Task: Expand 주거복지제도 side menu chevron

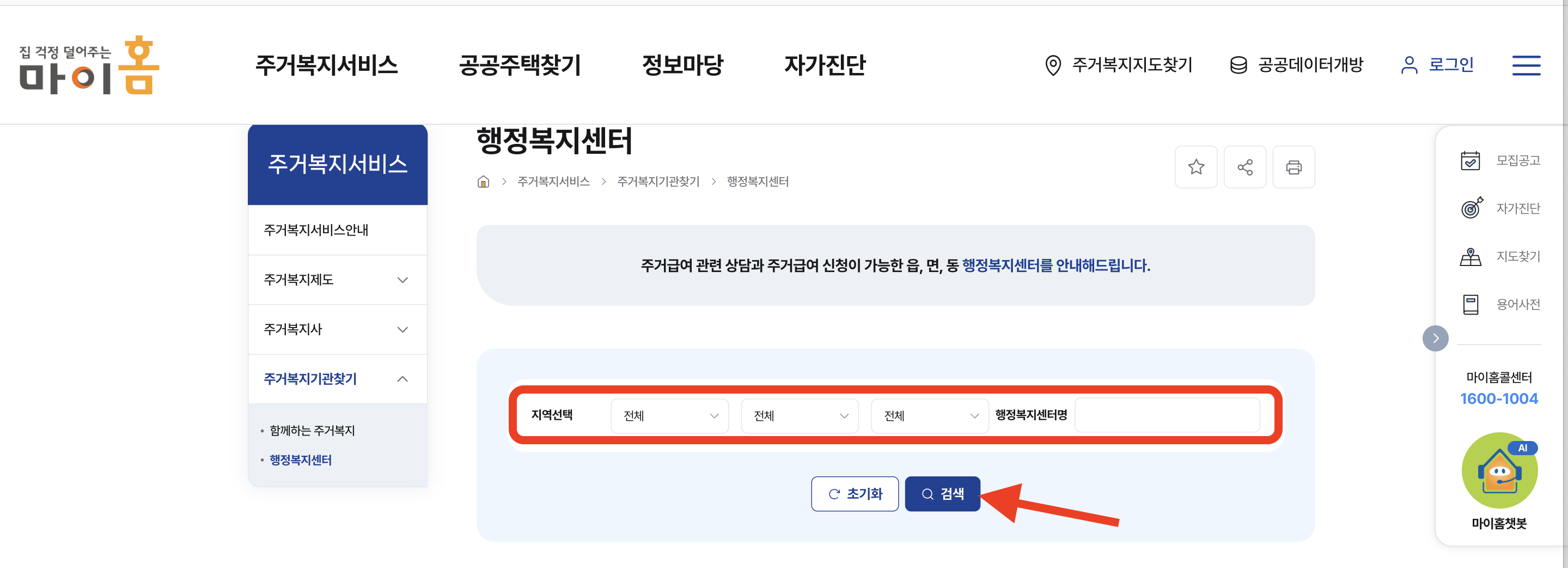Action: (402, 280)
